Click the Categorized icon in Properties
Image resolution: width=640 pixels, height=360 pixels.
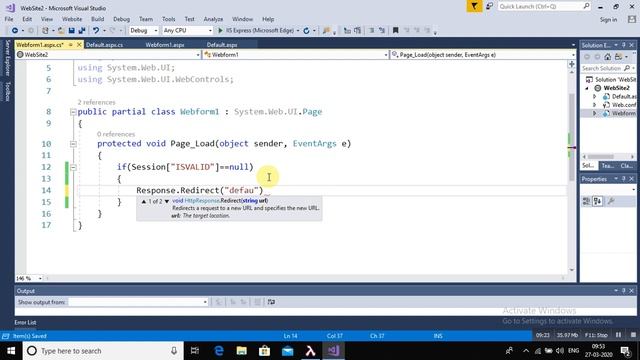tap(587, 201)
